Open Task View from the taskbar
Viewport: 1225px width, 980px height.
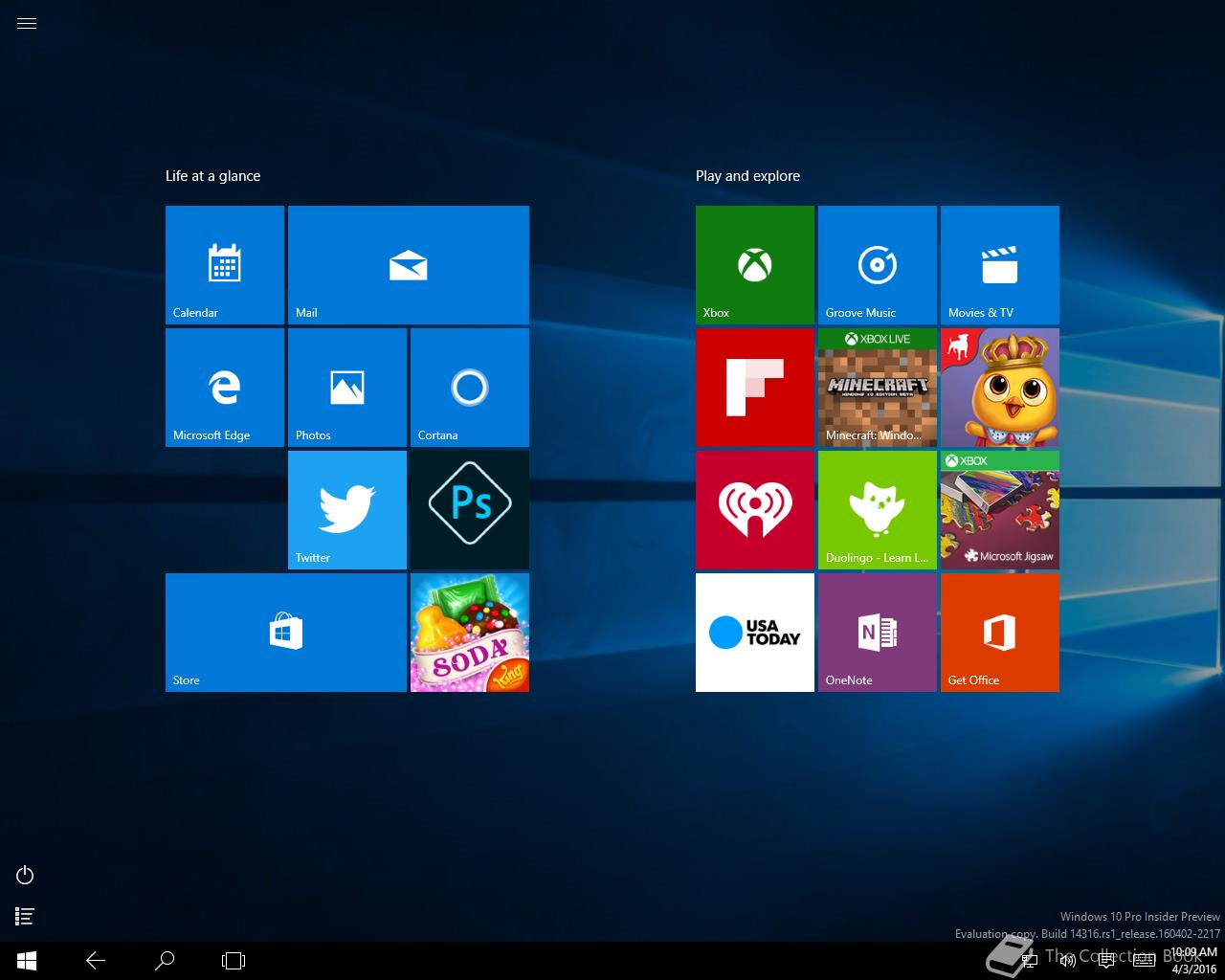pyautogui.click(x=234, y=961)
